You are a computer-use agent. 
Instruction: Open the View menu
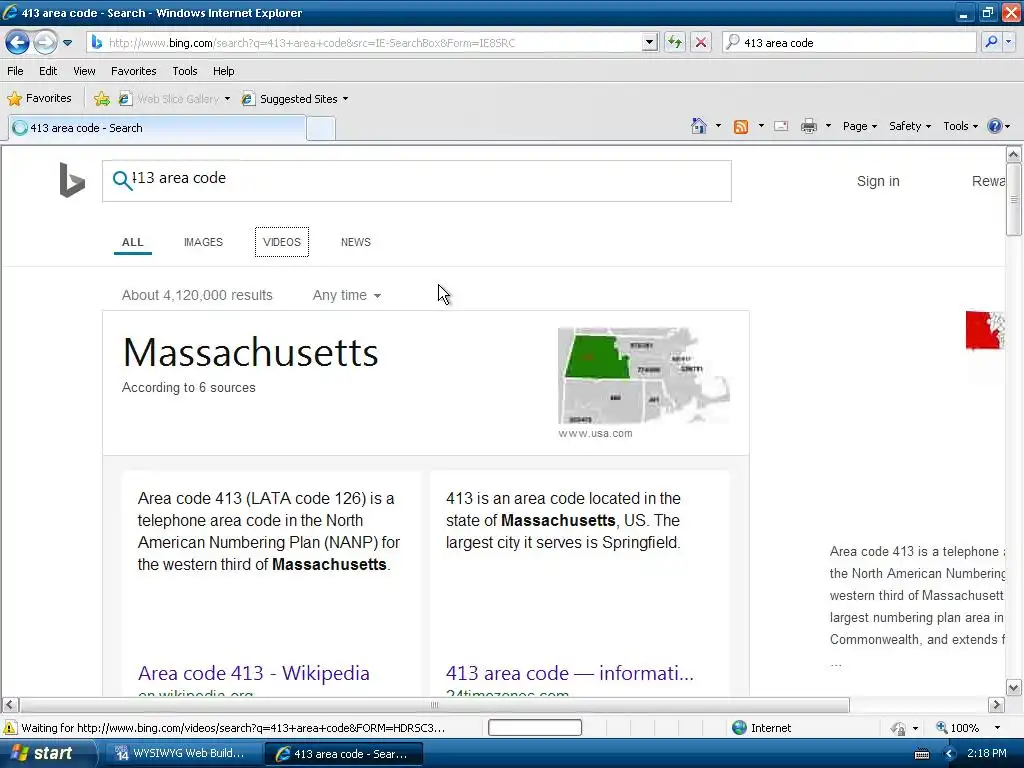(84, 71)
